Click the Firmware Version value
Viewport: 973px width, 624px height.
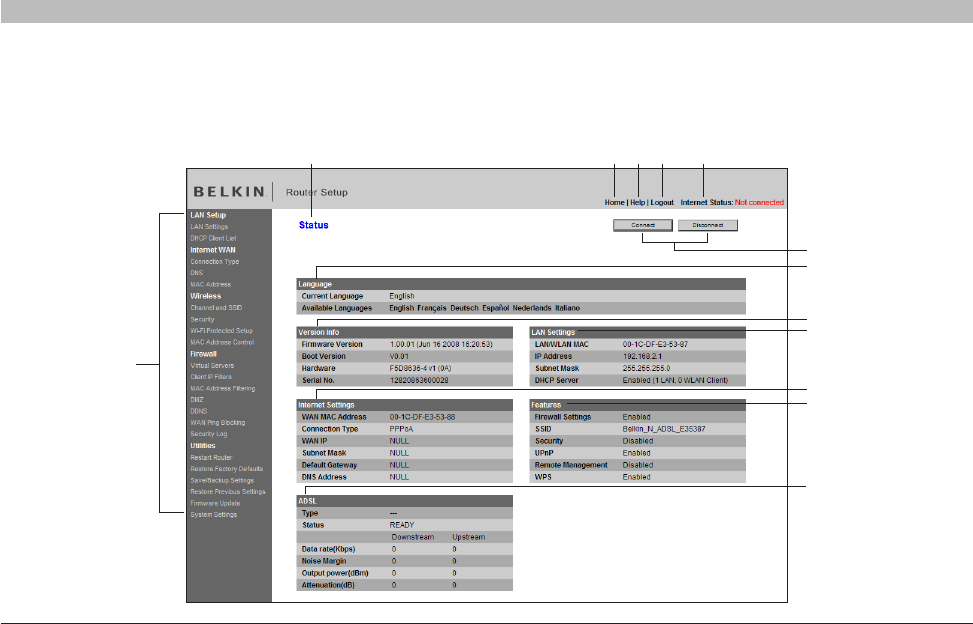tap(441, 344)
